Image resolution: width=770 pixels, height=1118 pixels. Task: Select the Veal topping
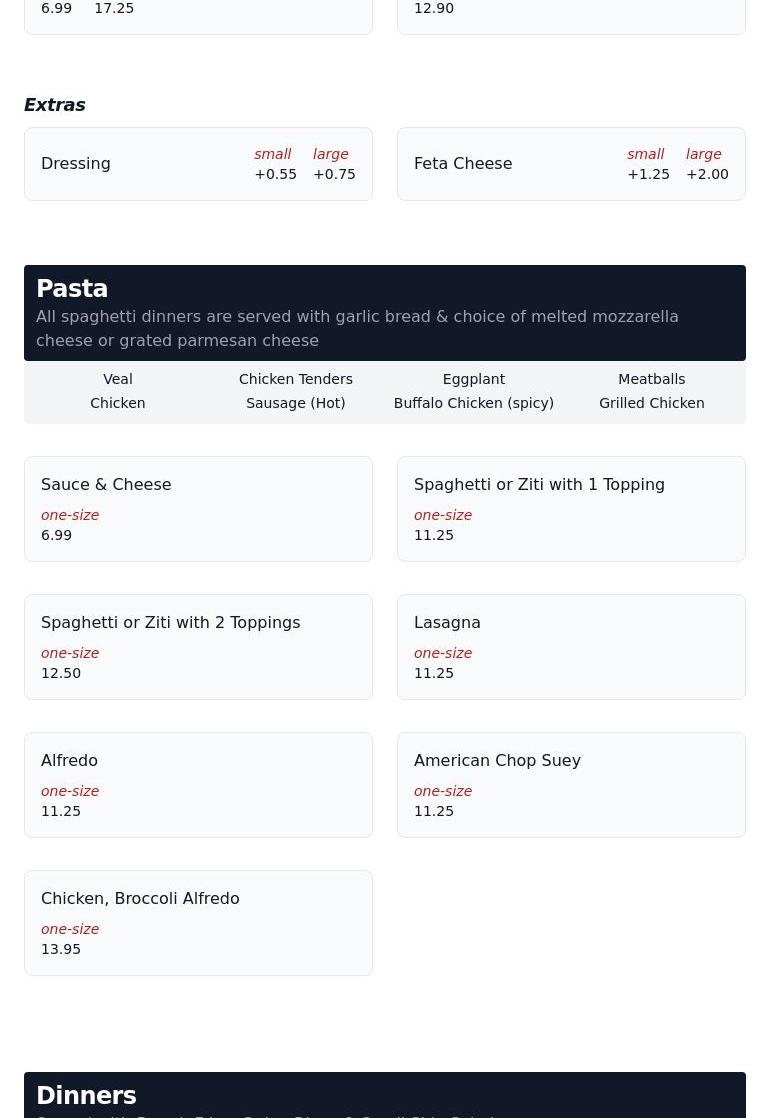118,379
